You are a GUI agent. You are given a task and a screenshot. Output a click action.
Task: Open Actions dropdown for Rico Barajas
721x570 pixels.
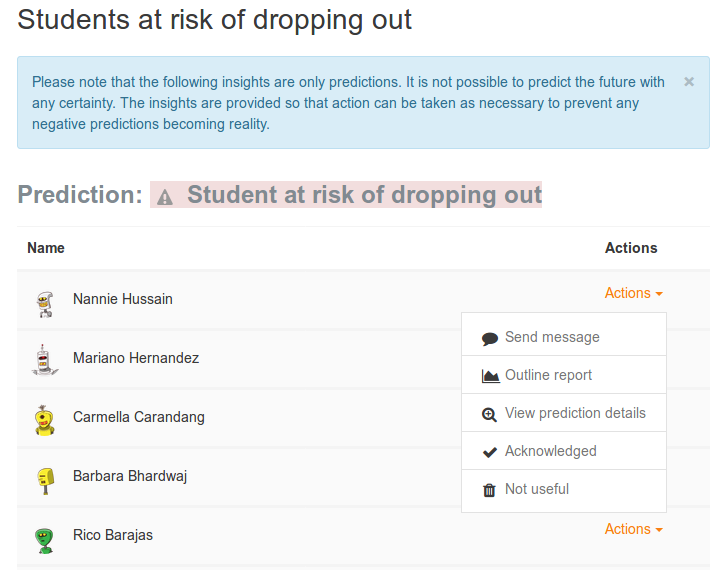coord(633,529)
